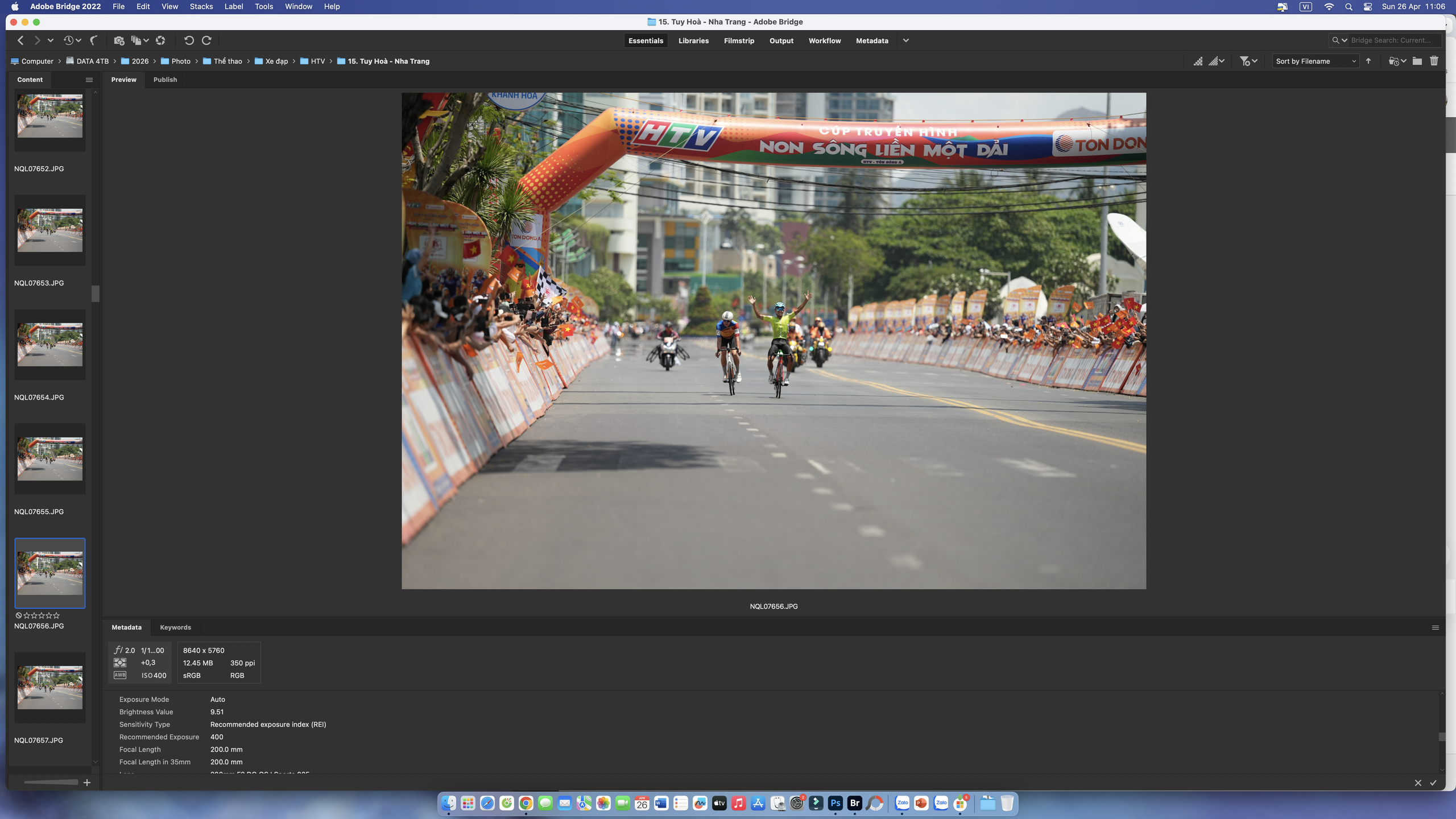
Task: Click HTV in the breadcrumb path
Action: (x=318, y=61)
